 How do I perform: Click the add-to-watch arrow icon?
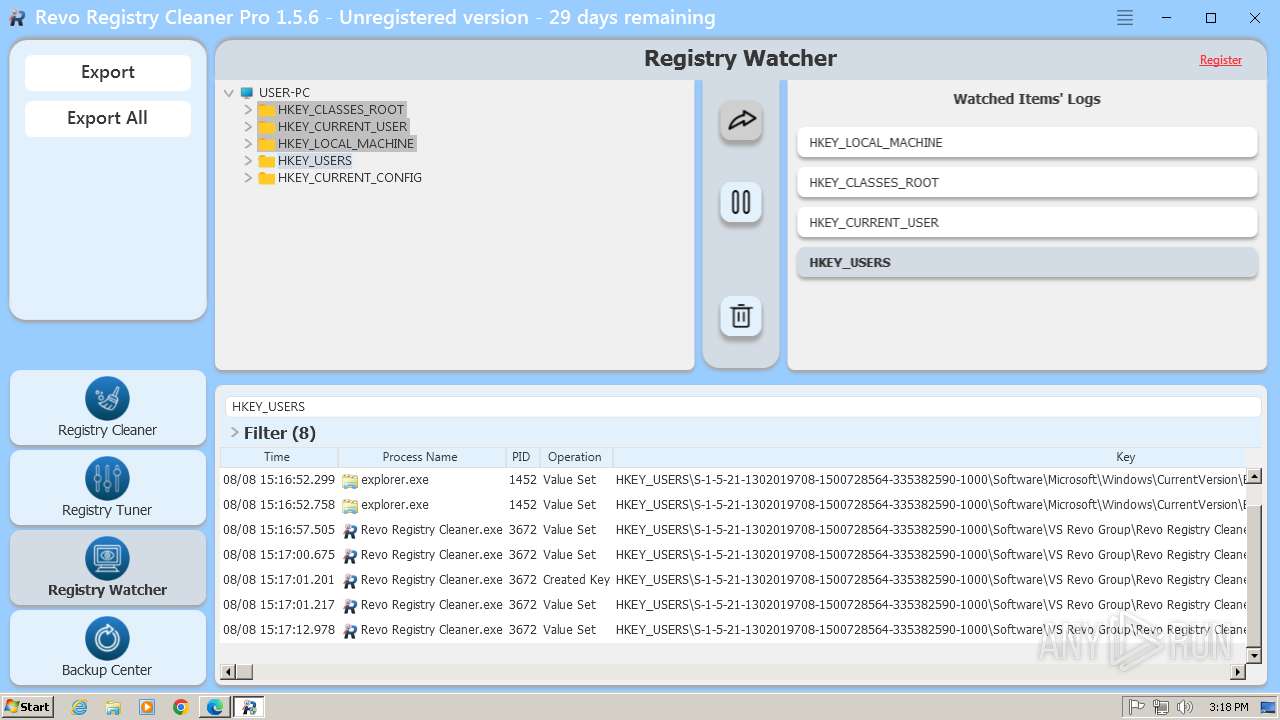click(741, 121)
